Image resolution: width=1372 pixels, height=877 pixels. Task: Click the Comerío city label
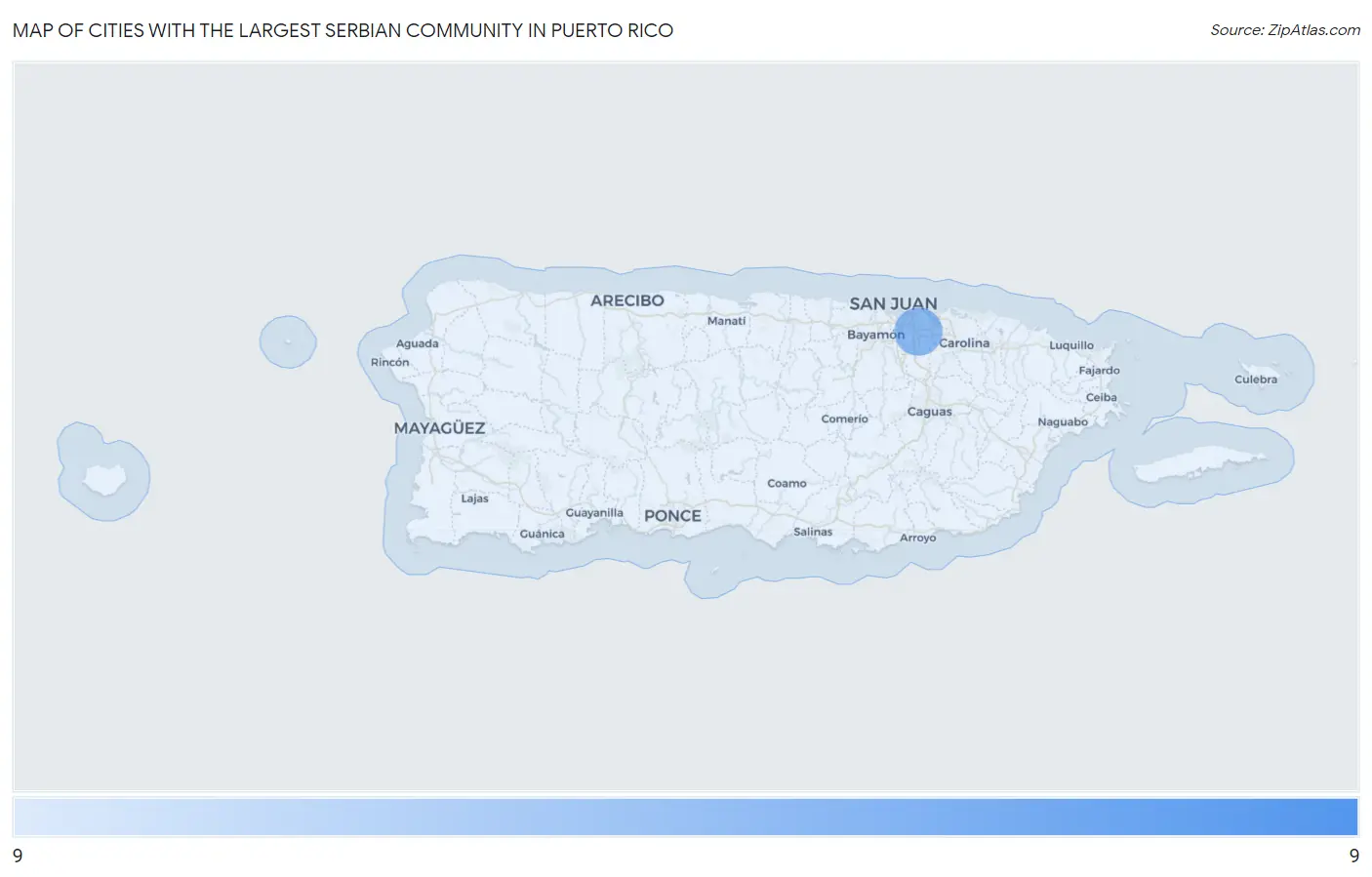(844, 419)
